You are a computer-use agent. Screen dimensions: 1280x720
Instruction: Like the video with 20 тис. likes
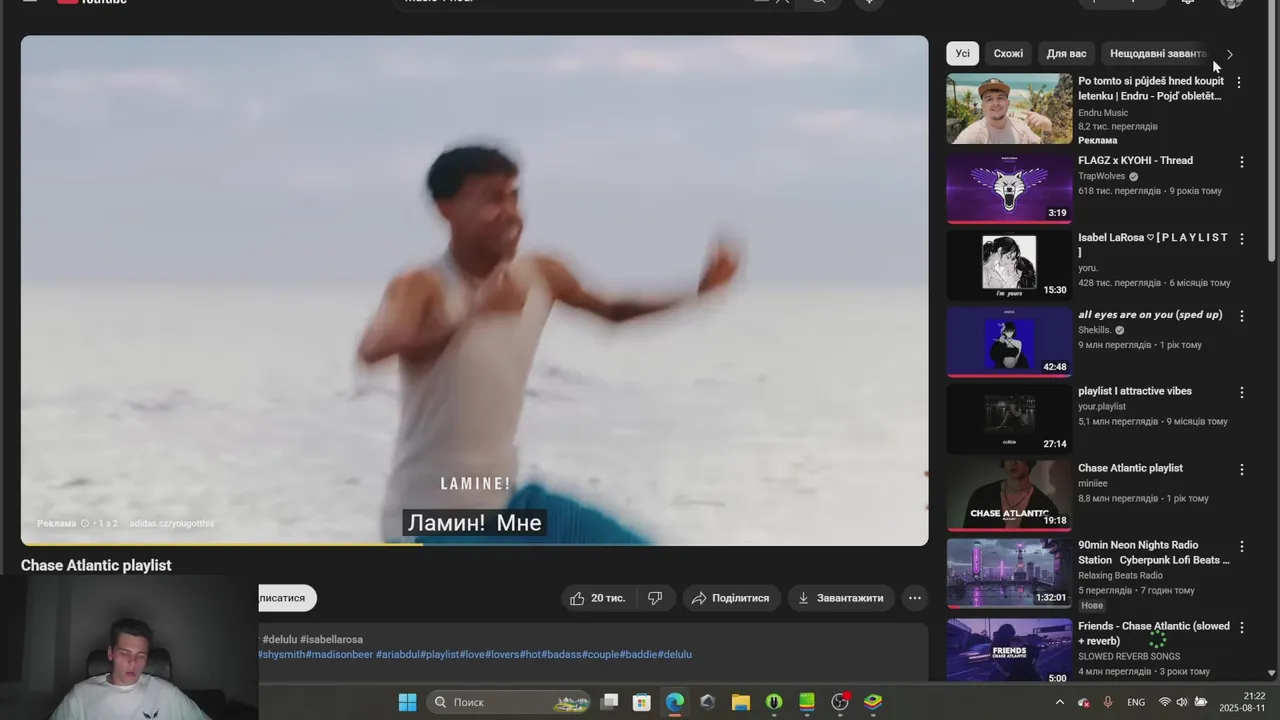598,598
